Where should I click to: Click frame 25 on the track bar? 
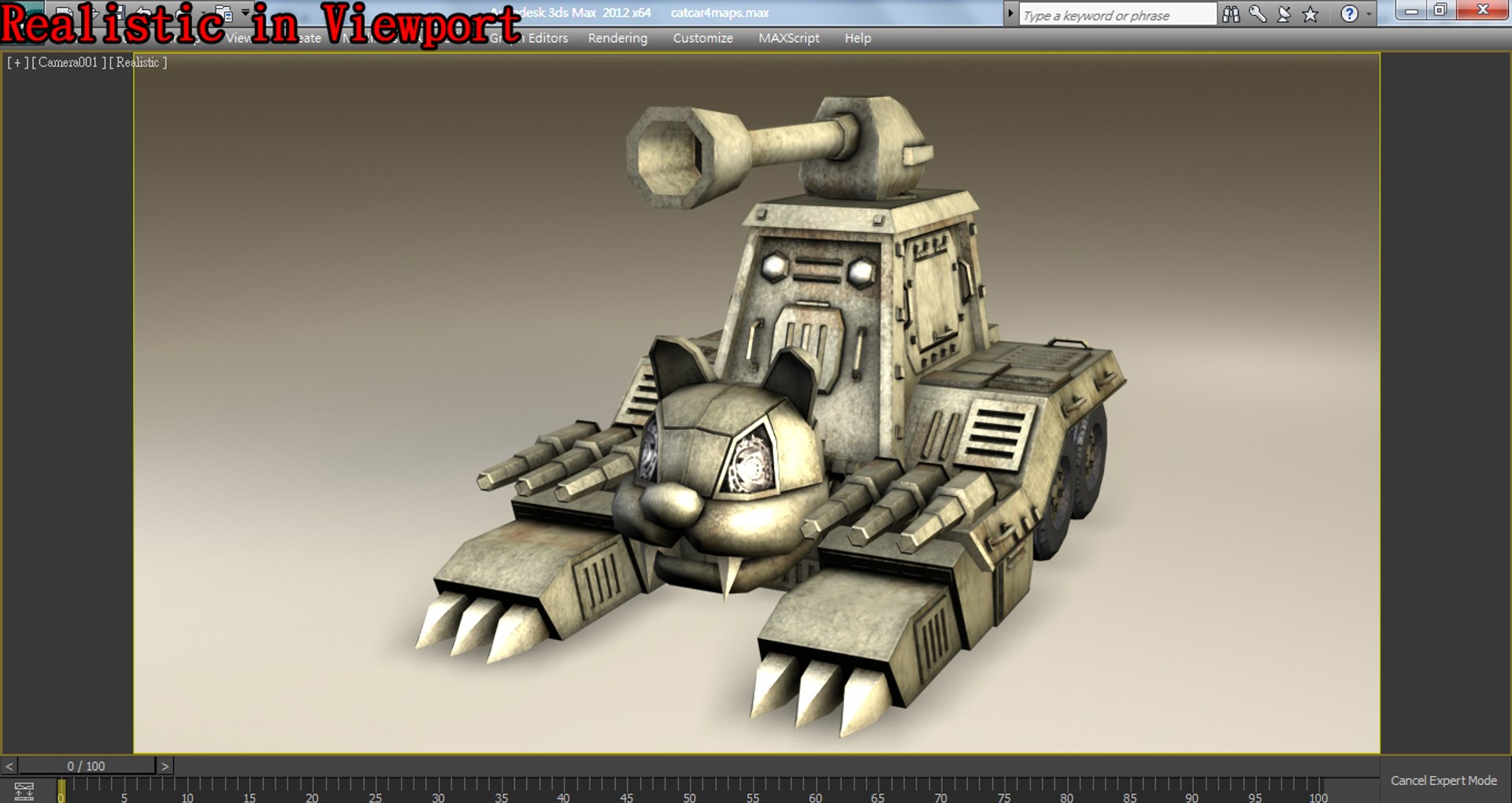coord(376,790)
